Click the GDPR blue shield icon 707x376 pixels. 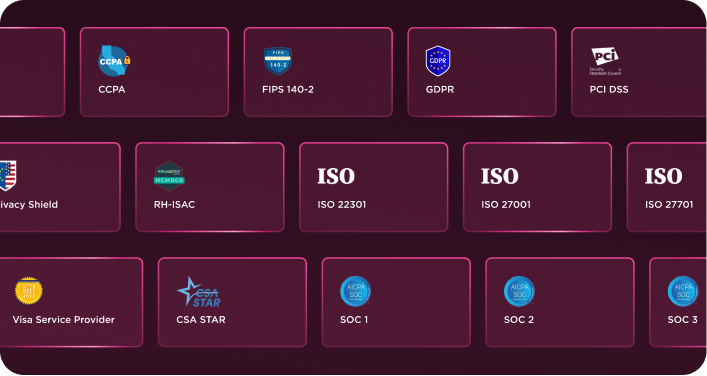(x=438, y=61)
